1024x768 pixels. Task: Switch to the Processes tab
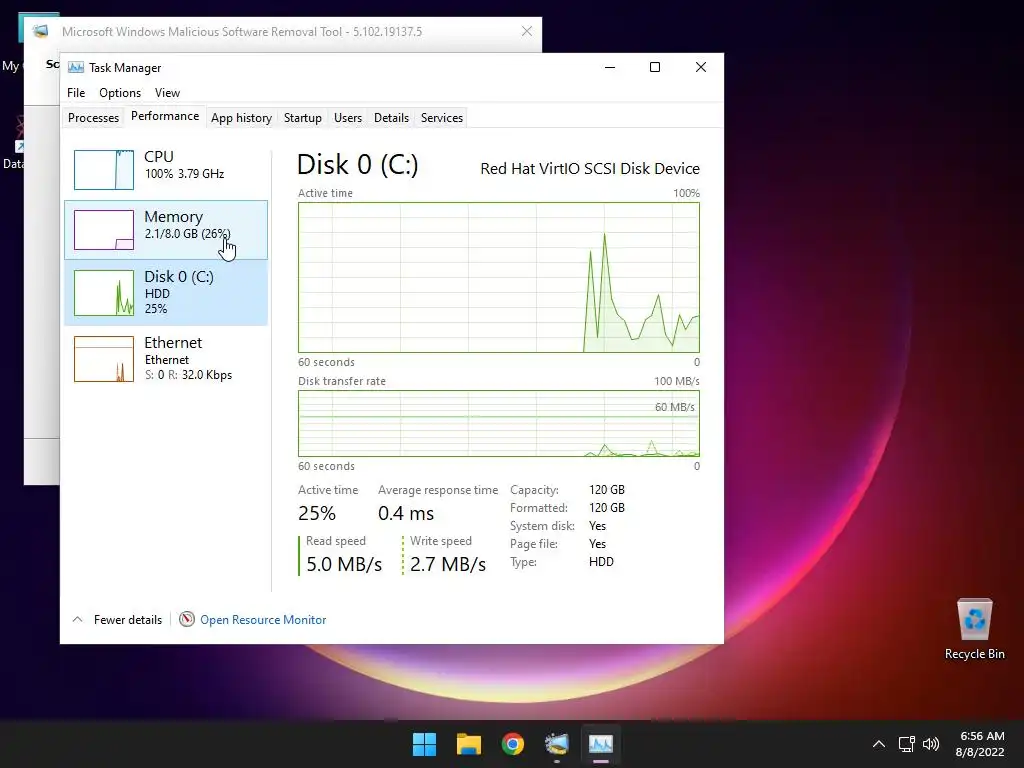tap(93, 118)
